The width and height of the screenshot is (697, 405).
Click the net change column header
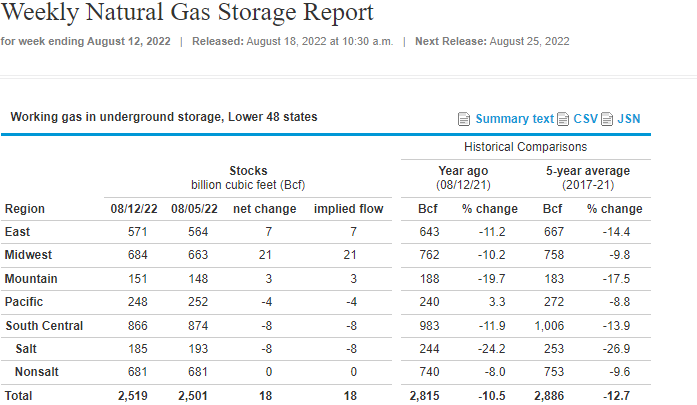pos(264,209)
